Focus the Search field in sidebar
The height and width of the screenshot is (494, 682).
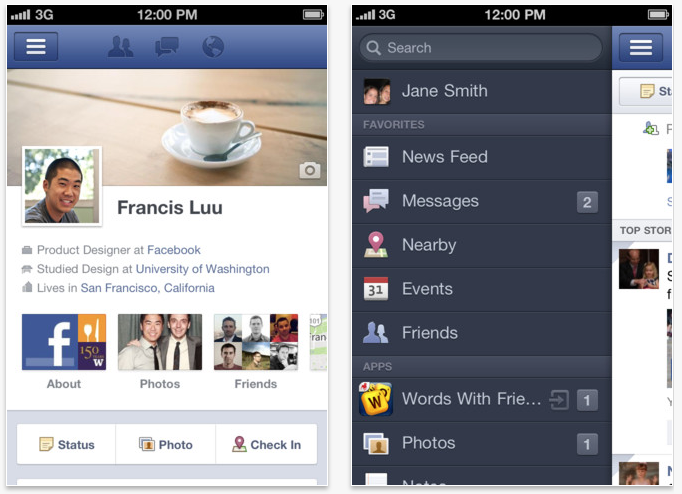pos(481,47)
